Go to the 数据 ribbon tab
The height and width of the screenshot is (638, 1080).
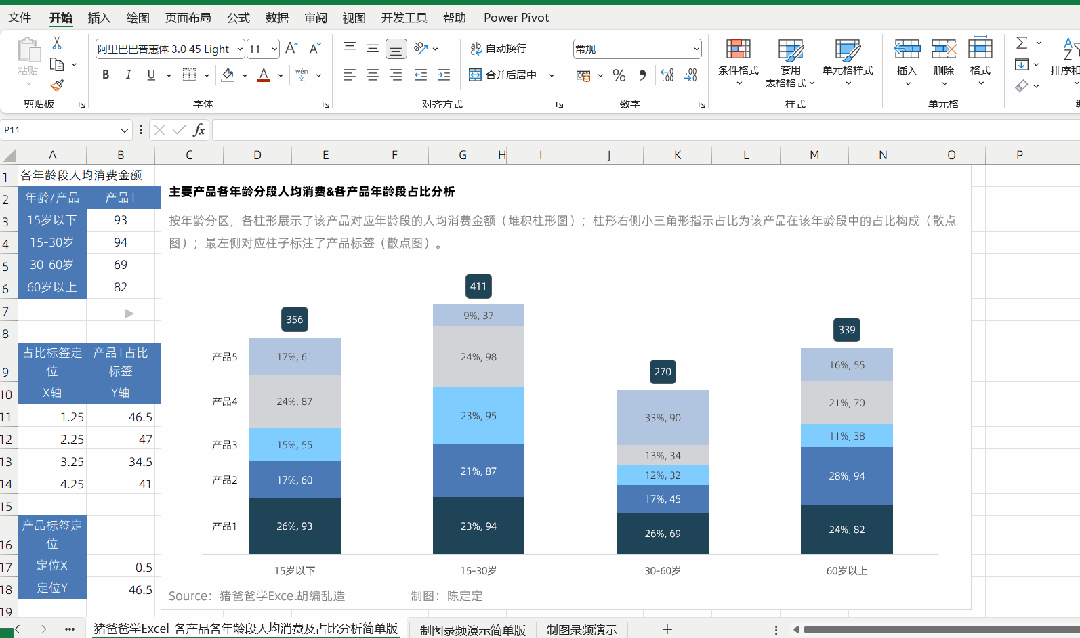277,18
